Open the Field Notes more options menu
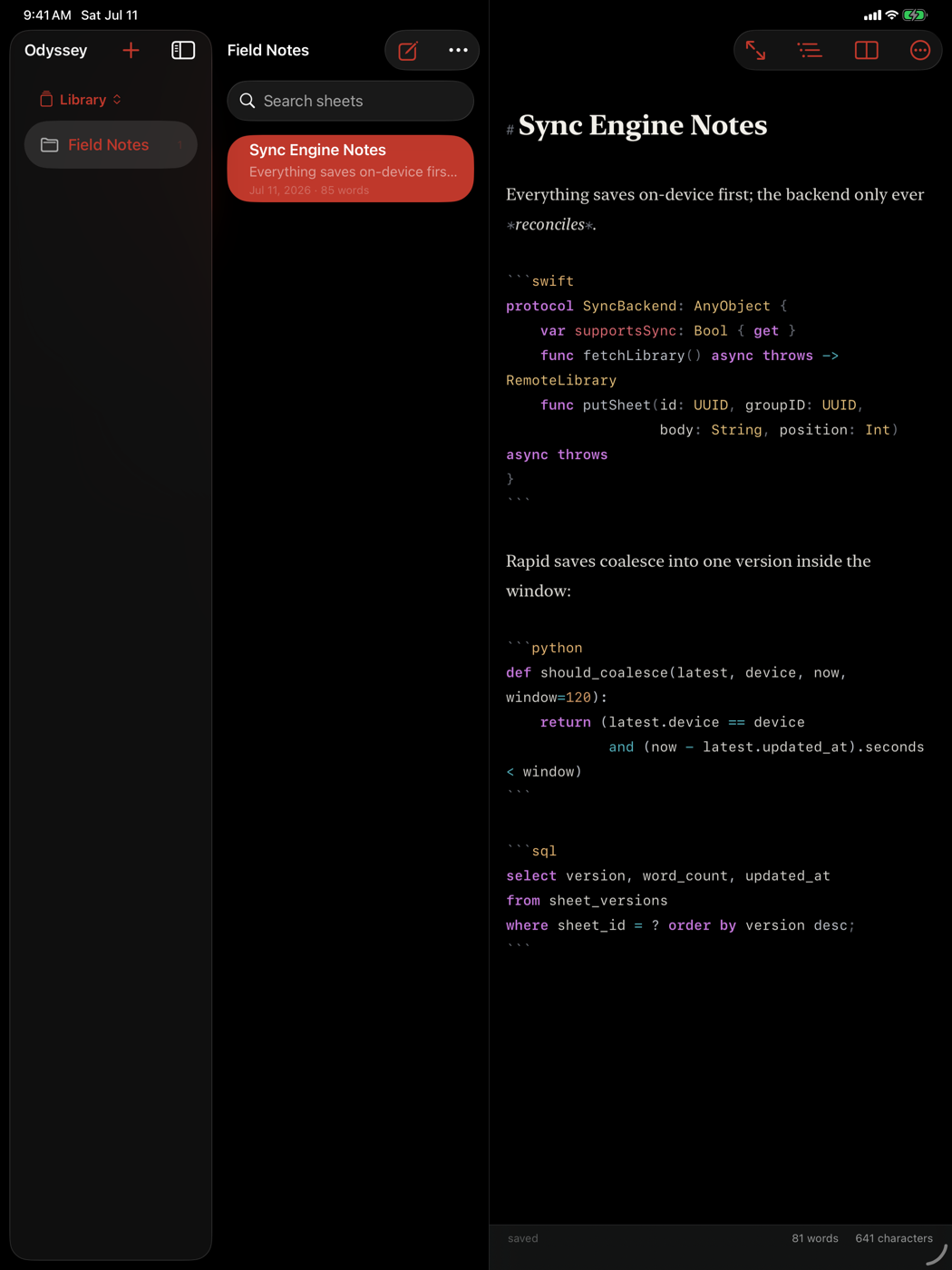Screen dimensions: 952x1270 point(458,51)
